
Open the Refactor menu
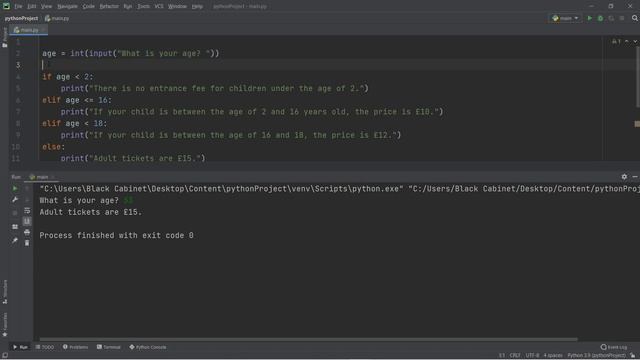pos(109,7)
